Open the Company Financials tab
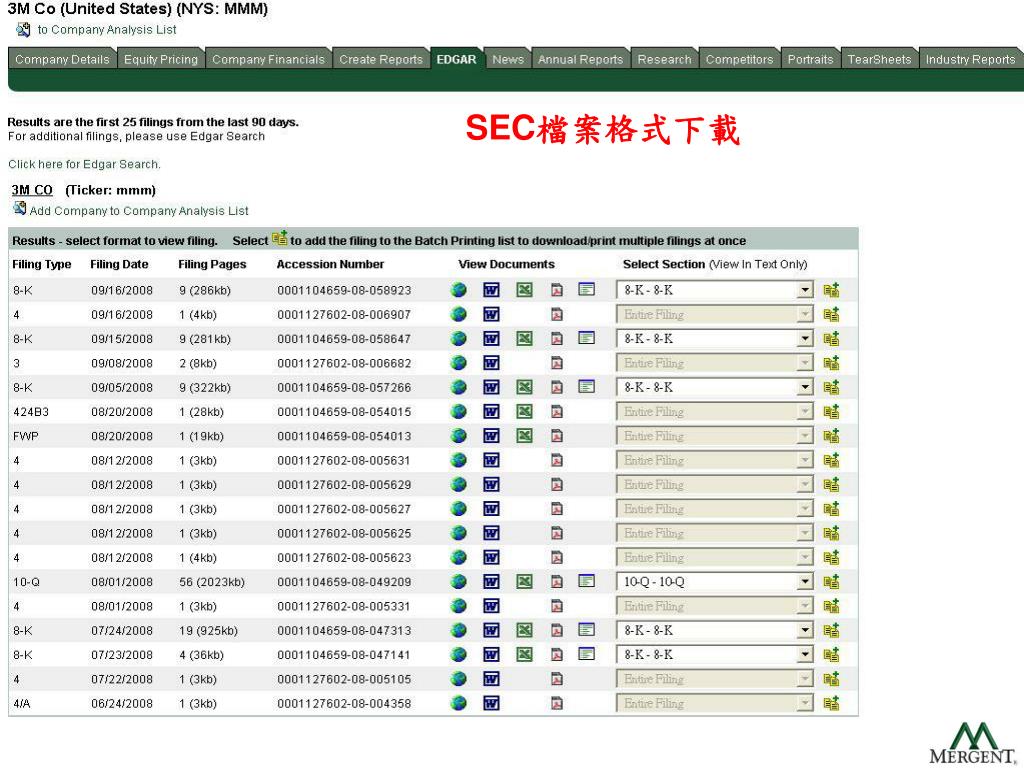 click(x=268, y=59)
